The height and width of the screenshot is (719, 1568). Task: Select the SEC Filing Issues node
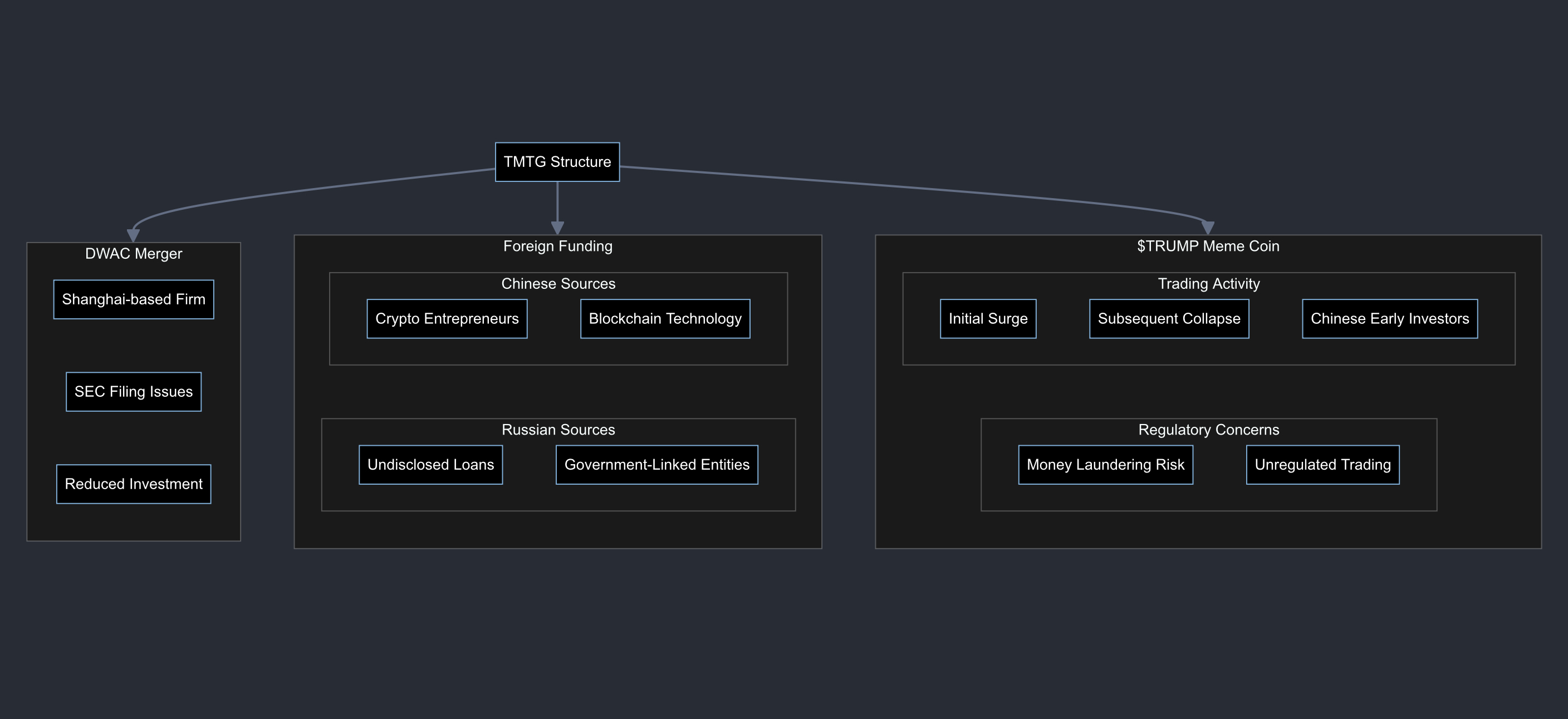click(133, 392)
